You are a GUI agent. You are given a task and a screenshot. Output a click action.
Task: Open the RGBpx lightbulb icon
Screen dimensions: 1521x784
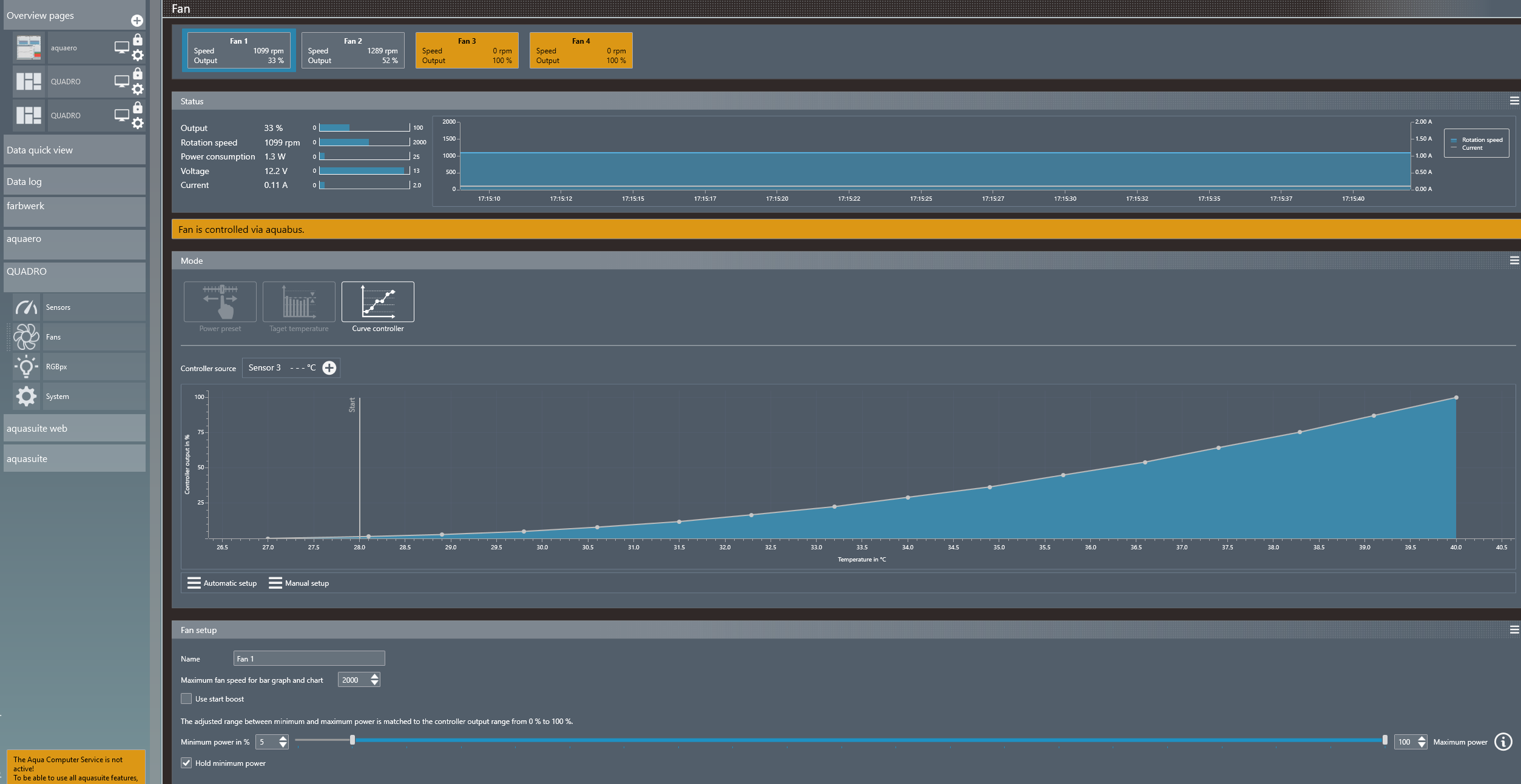pos(26,367)
